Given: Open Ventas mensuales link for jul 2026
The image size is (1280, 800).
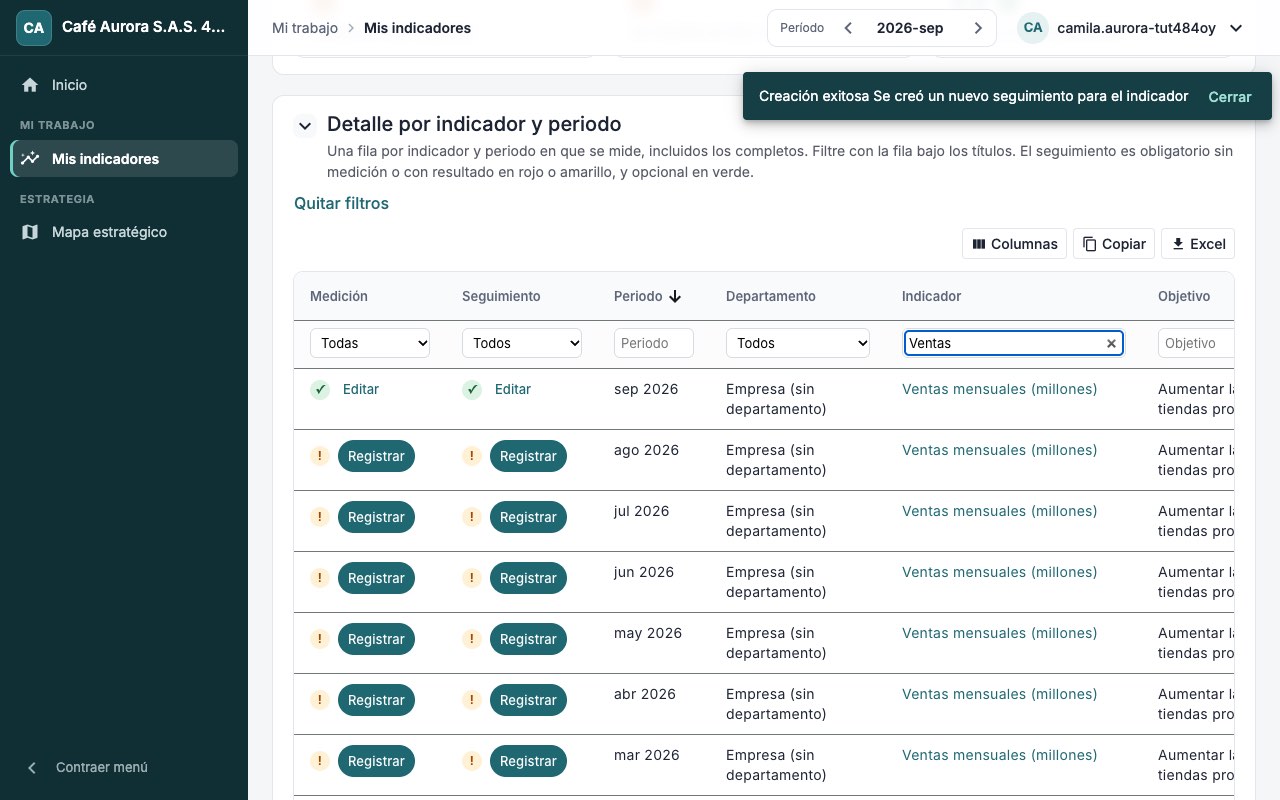Looking at the screenshot, I should [x=999, y=511].
